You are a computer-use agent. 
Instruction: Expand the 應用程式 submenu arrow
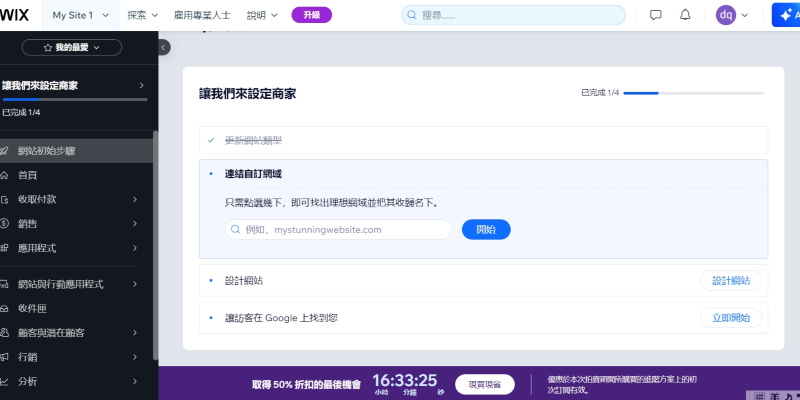pyautogui.click(x=135, y=248)
